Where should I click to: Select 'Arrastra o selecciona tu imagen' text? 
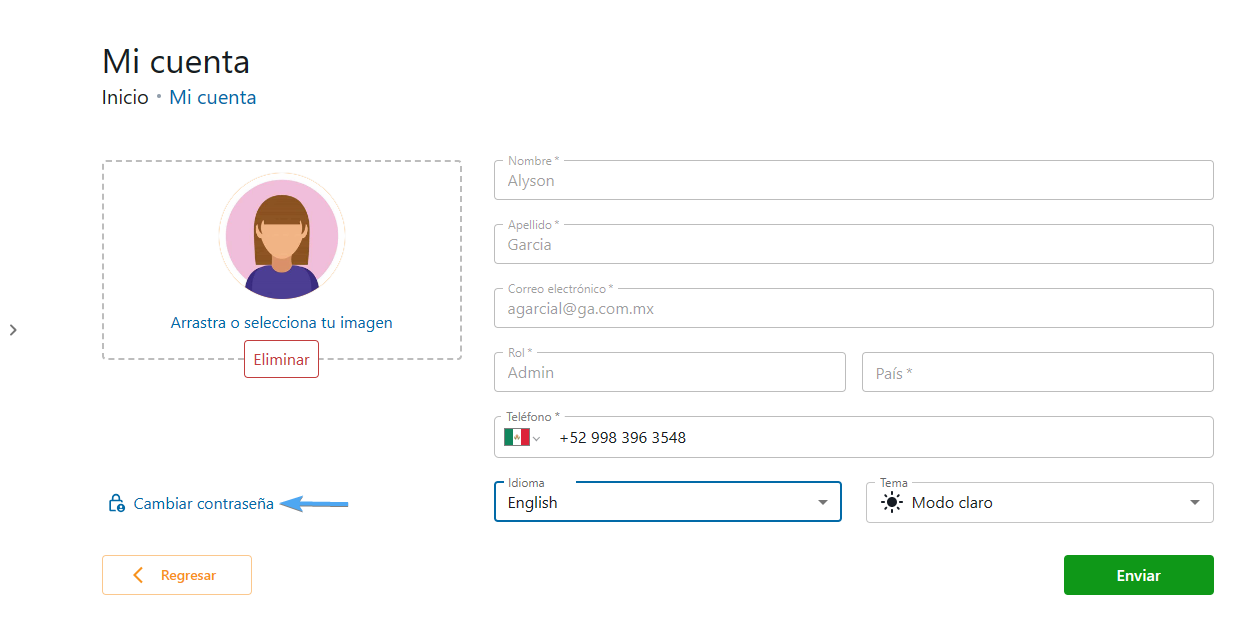click(281, 323)
